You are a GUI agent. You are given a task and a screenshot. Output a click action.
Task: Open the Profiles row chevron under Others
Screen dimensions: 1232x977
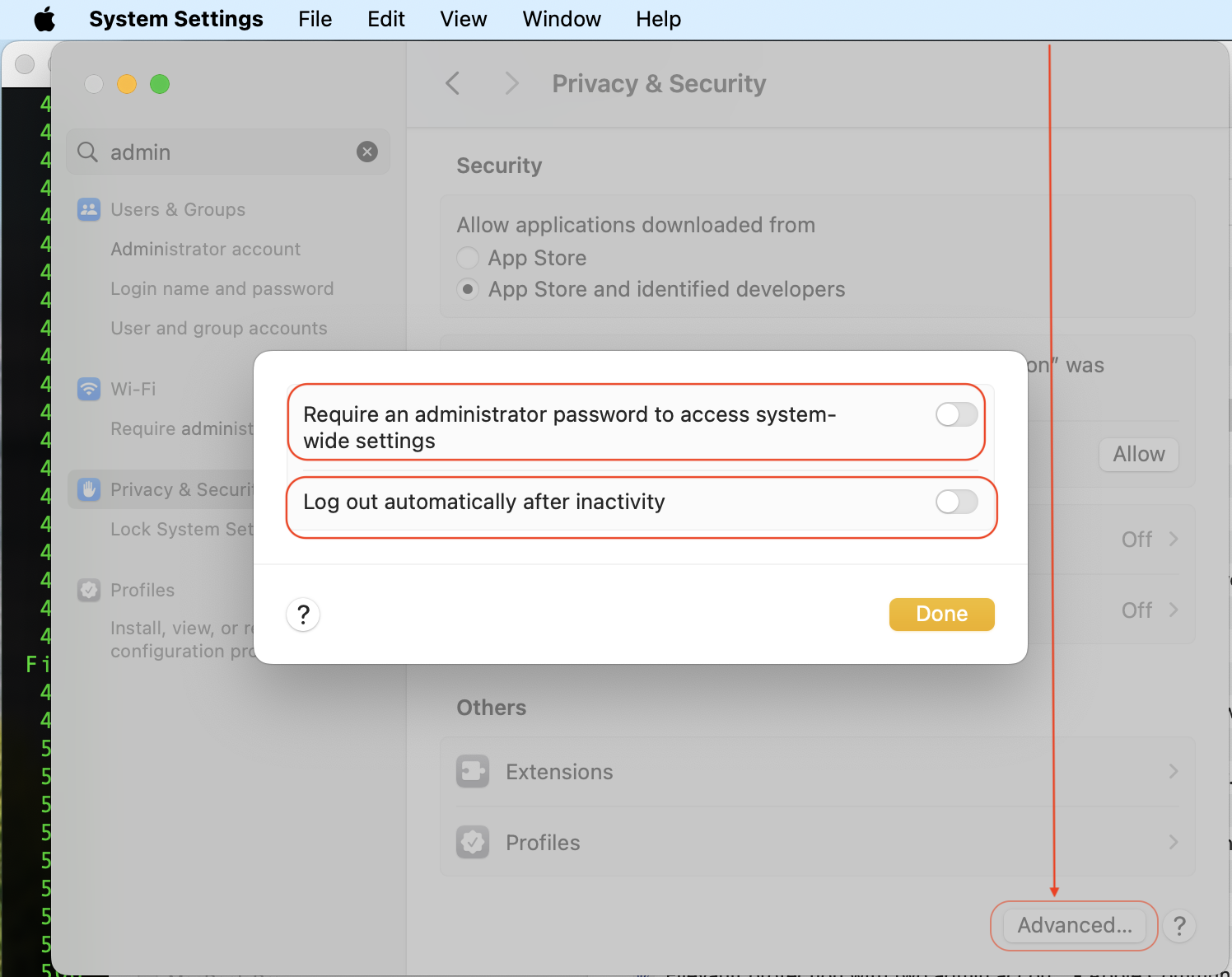point(1173,842)
